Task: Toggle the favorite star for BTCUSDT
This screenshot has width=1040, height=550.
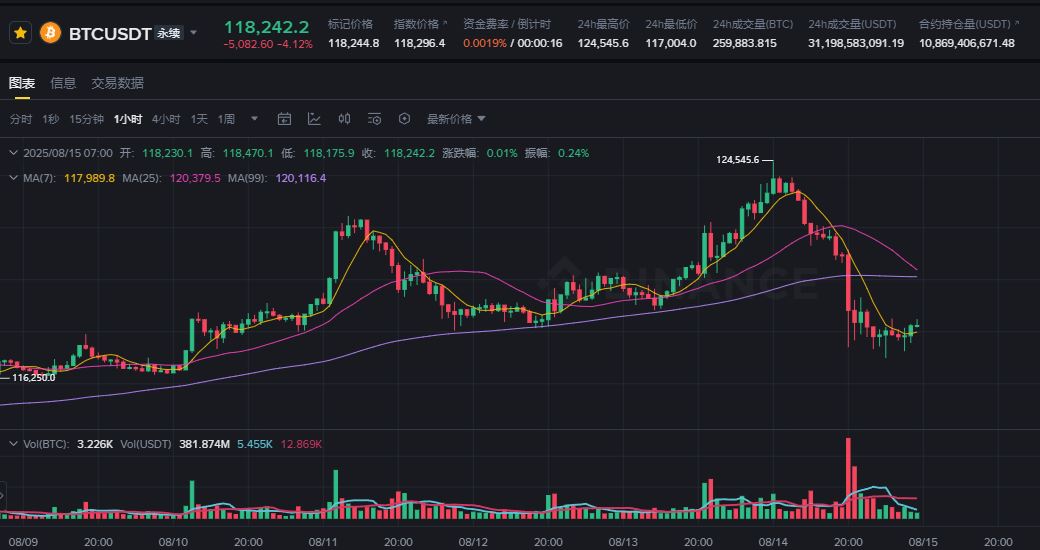Action: point(20,33)
